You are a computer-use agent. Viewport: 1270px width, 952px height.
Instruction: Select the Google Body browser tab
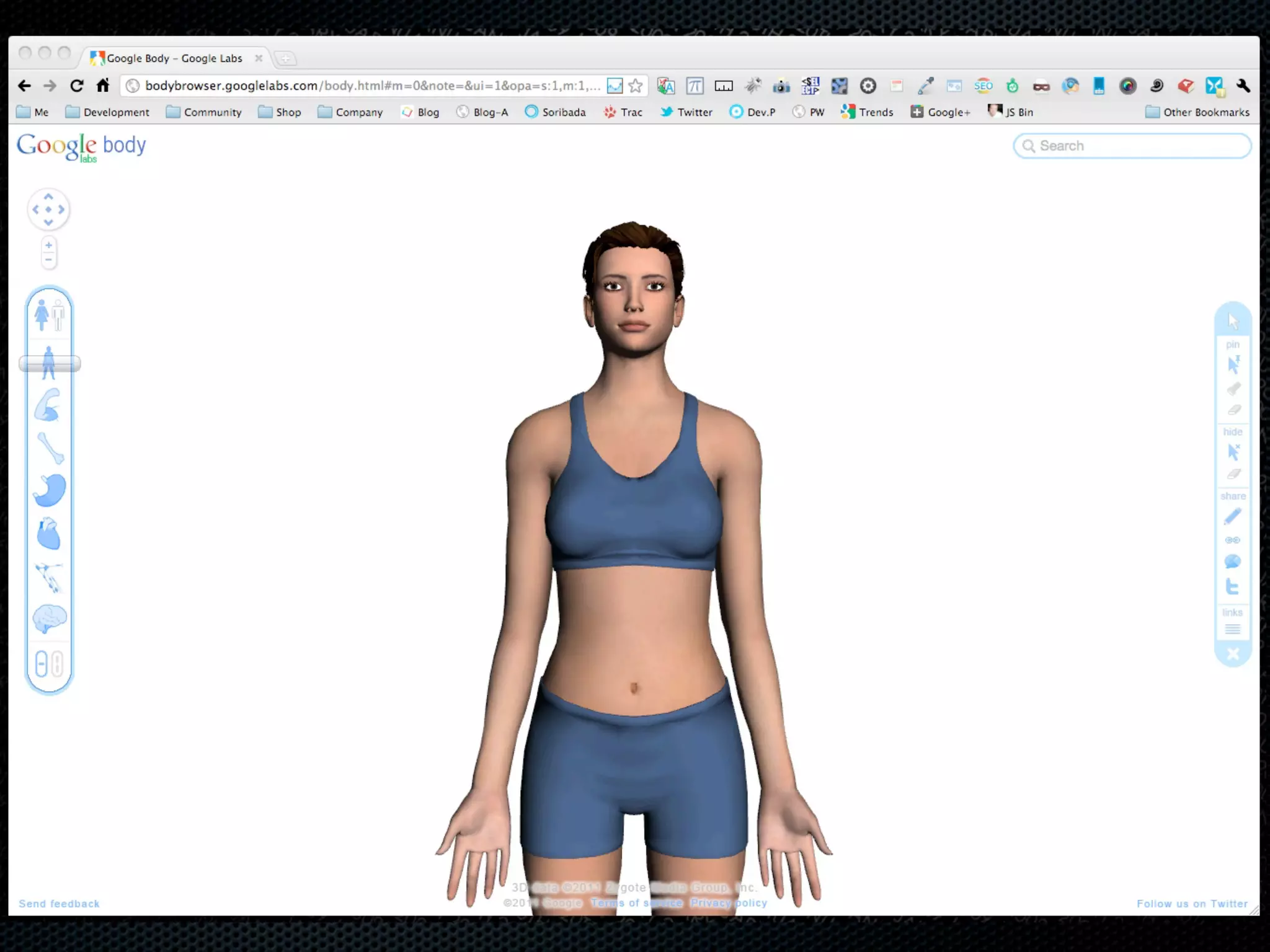174,58
